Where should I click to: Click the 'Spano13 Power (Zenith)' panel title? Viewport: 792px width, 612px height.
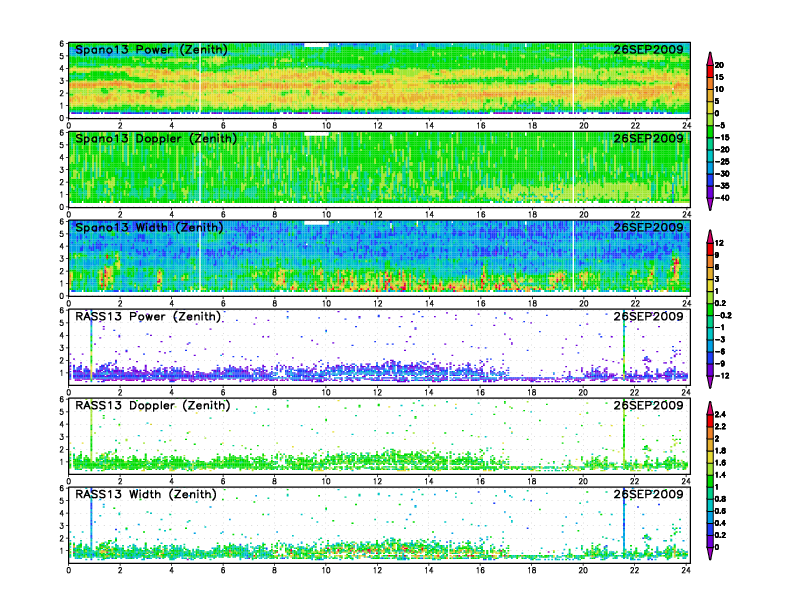[x=151, y=50]
